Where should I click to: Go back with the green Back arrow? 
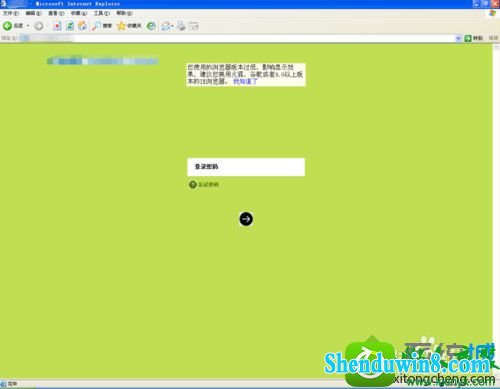7,26
